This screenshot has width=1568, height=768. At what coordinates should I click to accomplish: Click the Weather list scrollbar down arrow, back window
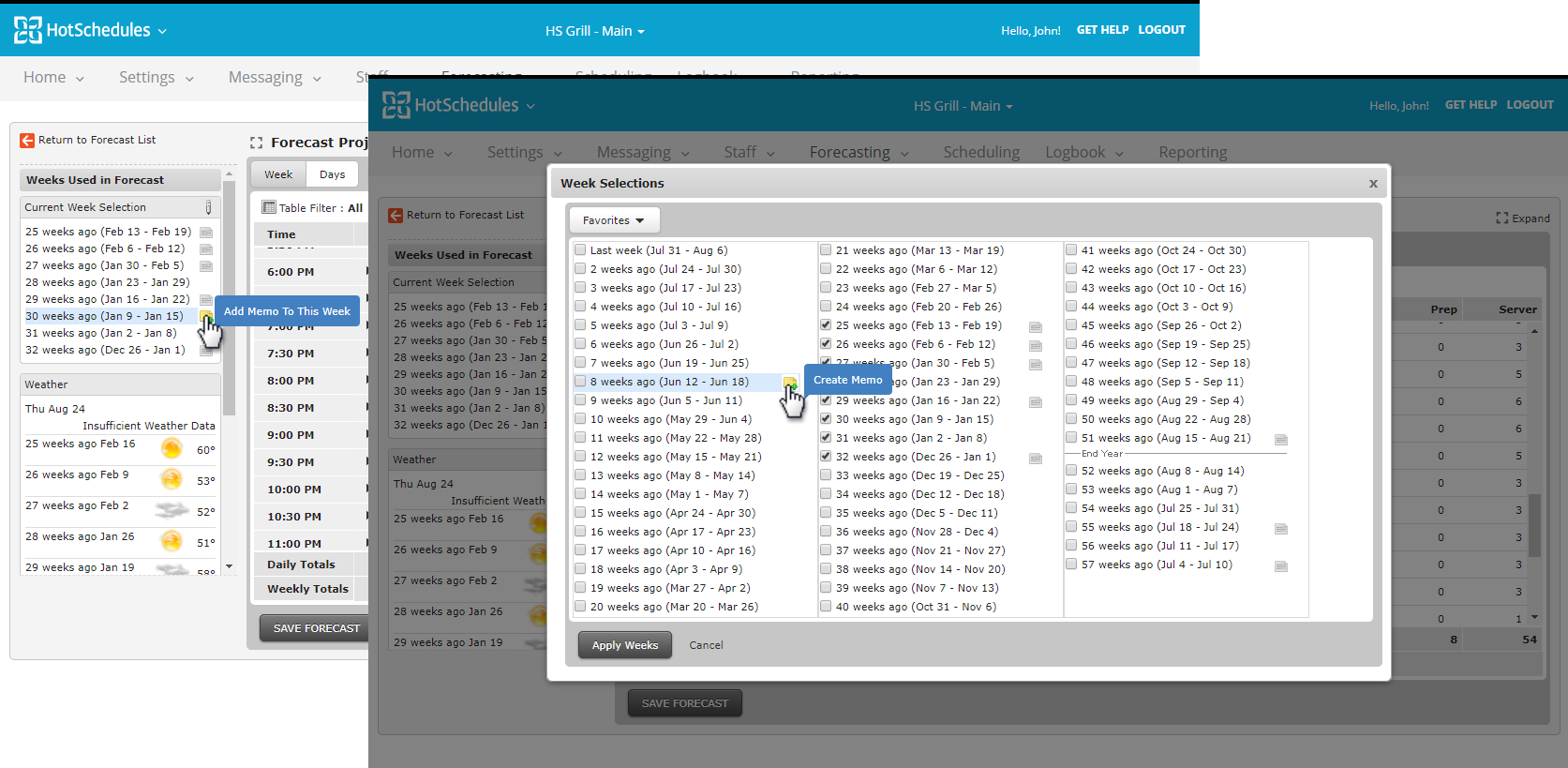(x=230, y=567)
